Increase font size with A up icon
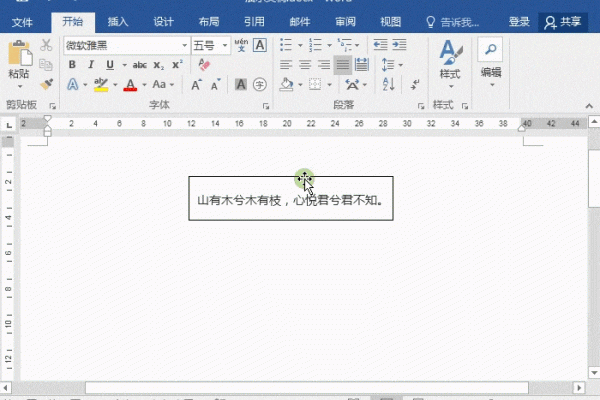This screenshot has width=600, height=400. (x=196, y=85)
